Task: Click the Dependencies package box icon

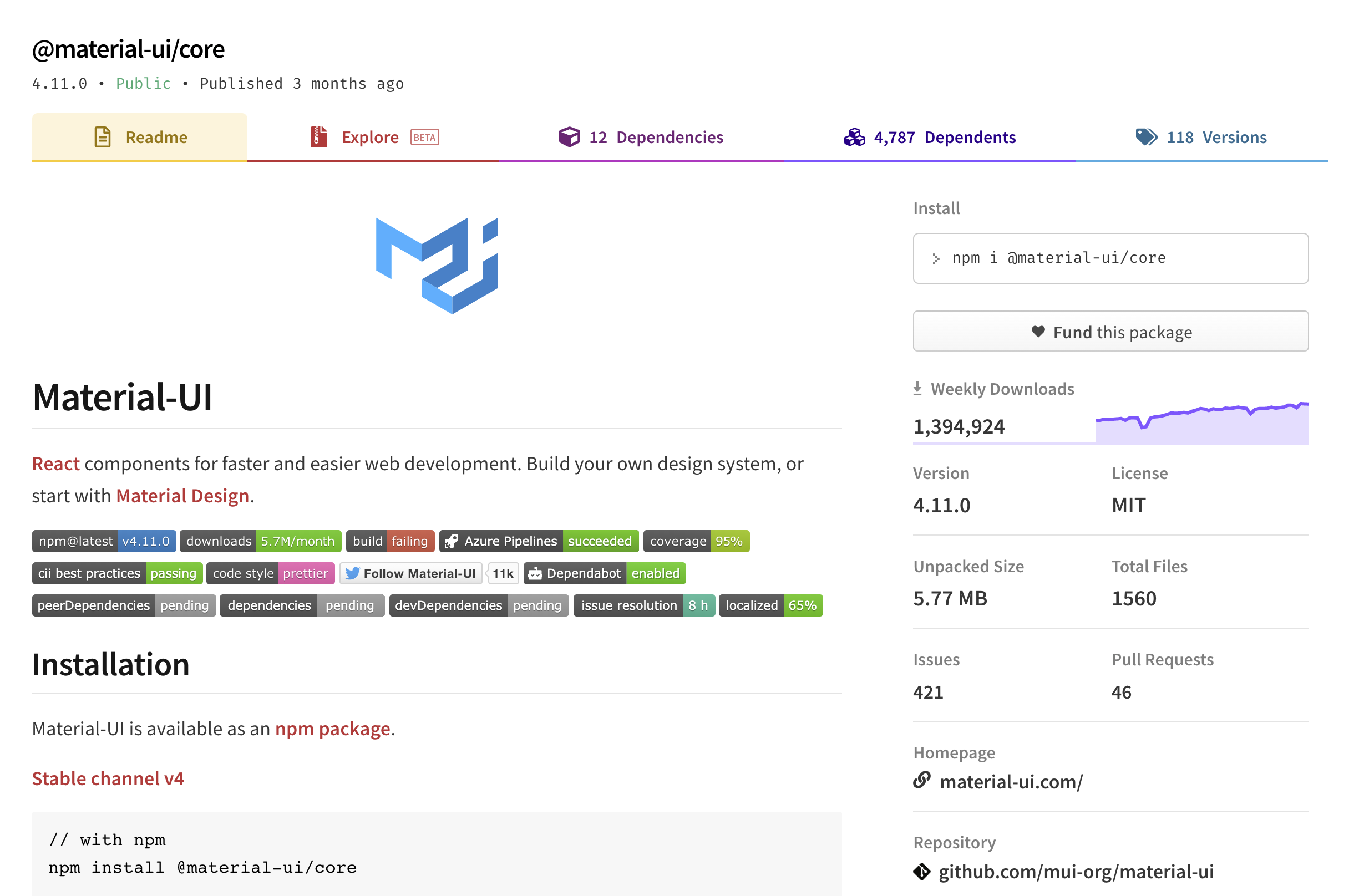Action: [570, 136]
